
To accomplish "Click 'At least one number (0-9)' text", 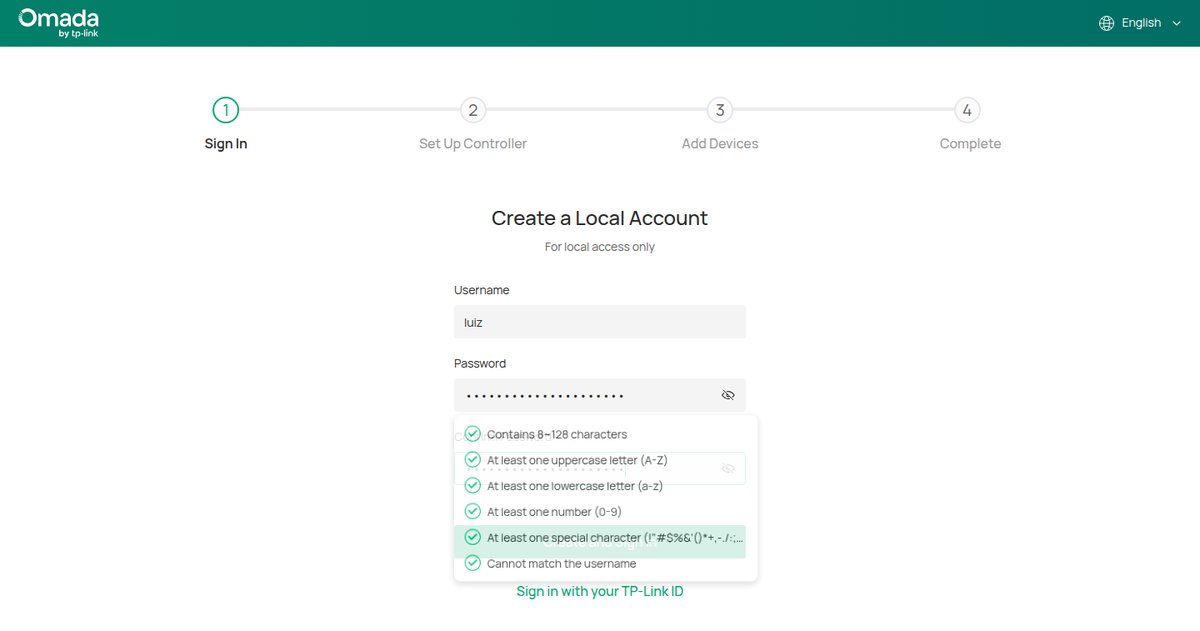I will (554, 512).
